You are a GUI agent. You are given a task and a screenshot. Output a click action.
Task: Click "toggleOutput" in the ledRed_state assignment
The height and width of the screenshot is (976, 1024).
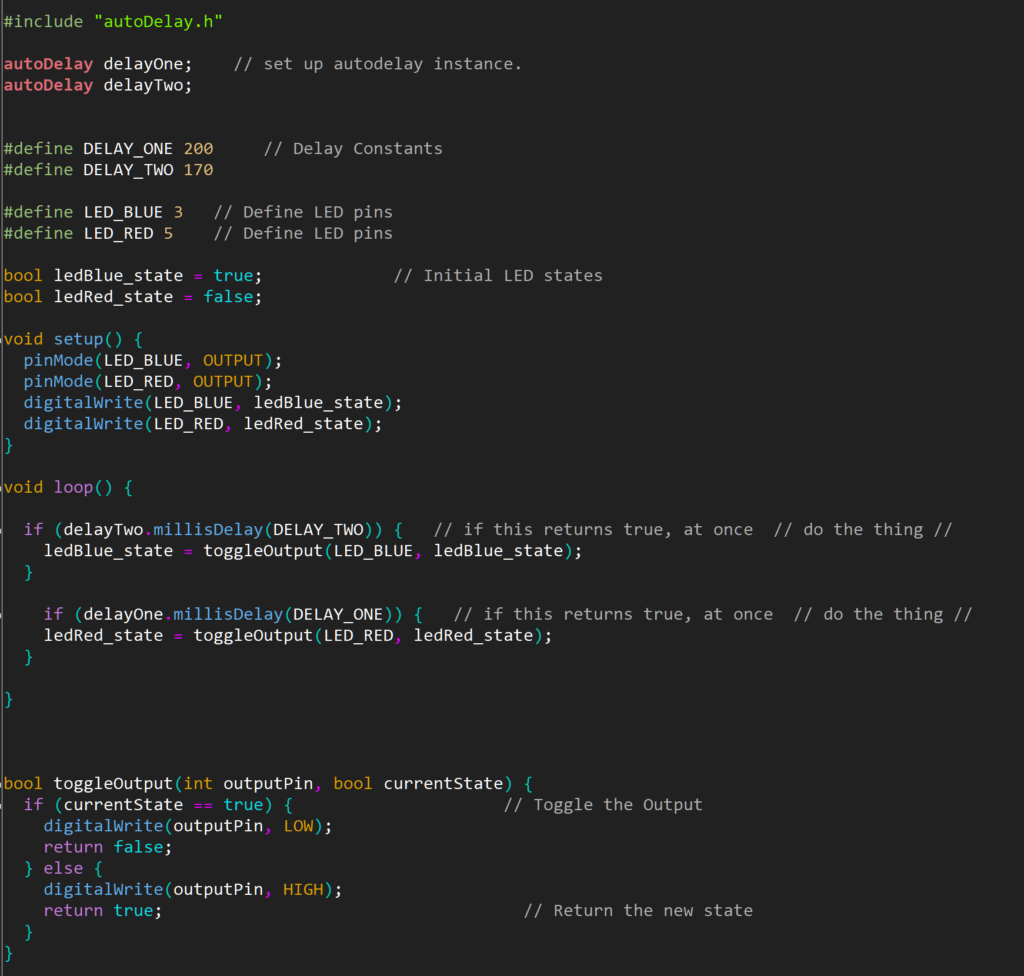tap(253, 636)
